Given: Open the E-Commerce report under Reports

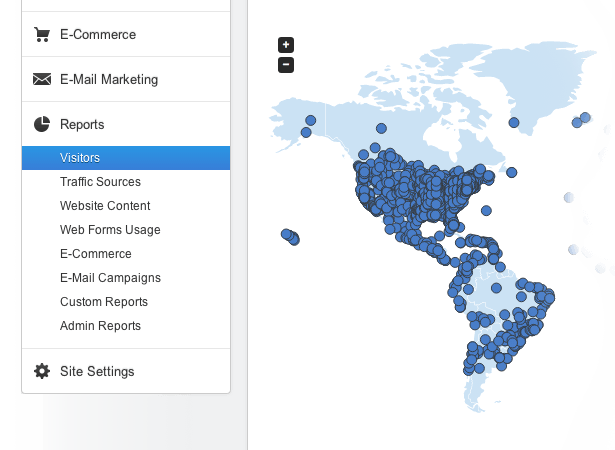Looking at the screenshot, I should tap(96, 254).
